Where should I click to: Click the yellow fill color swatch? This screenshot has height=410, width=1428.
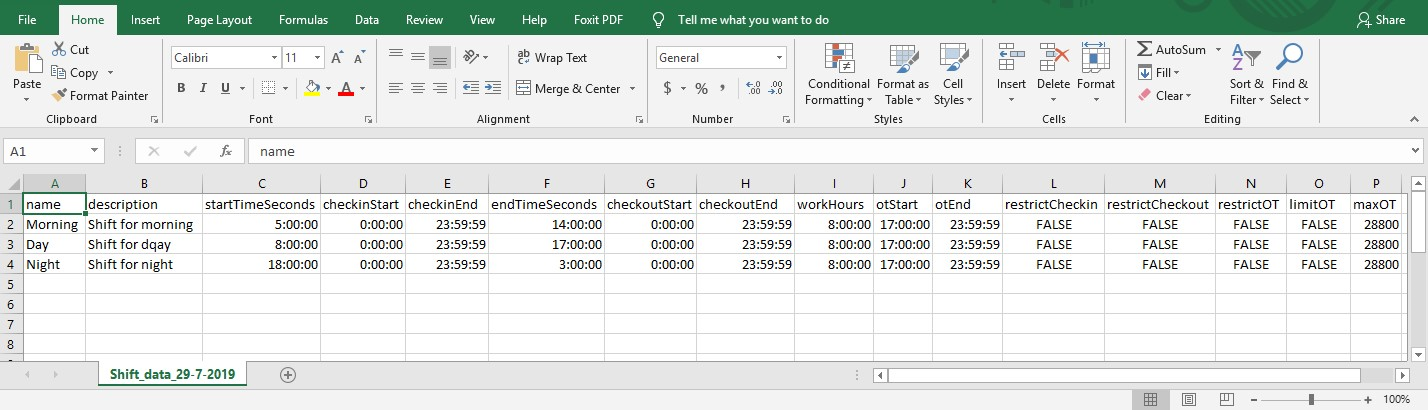click(x=313, y=88)
